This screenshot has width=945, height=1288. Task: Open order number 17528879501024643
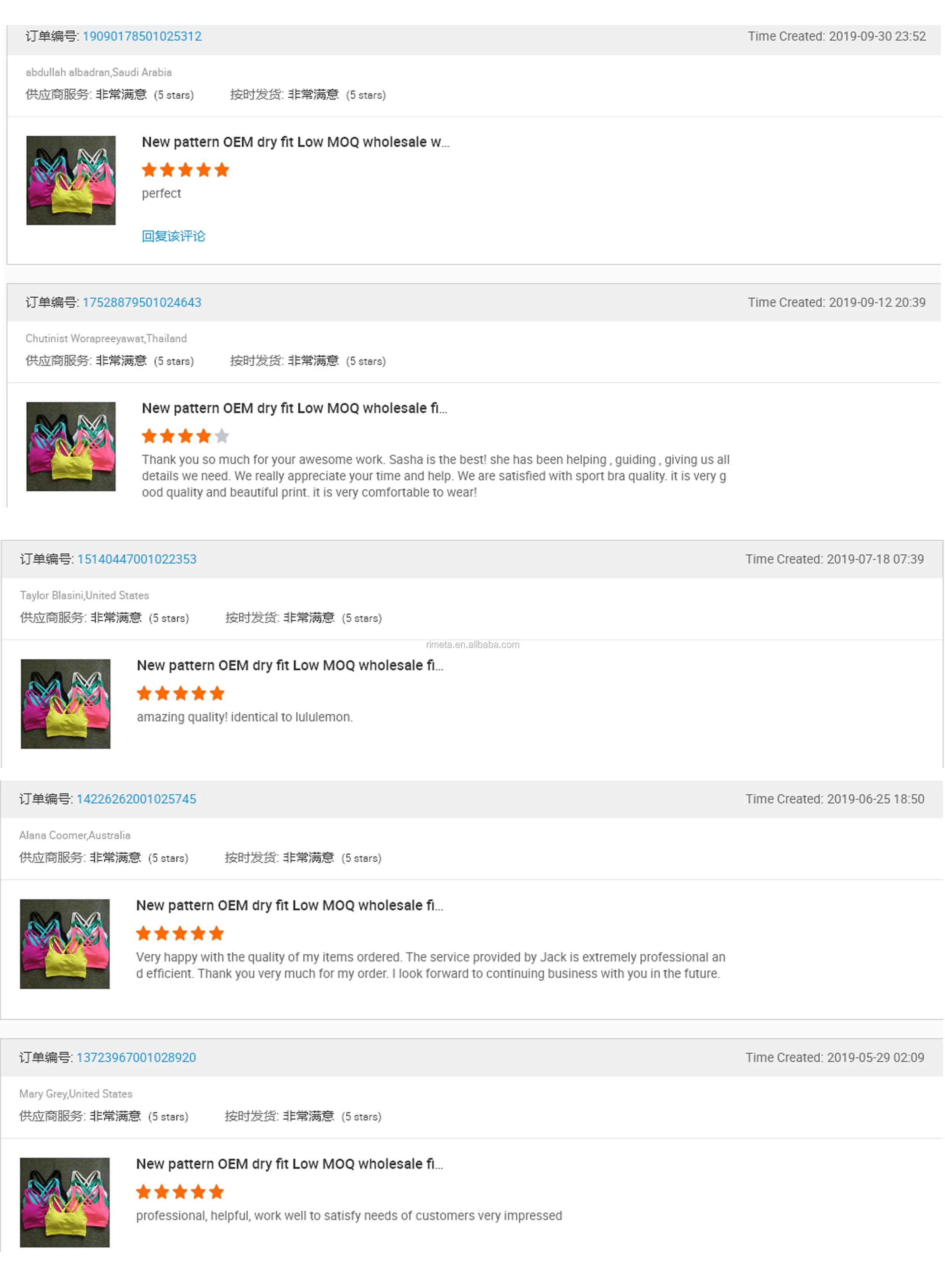click(142, 302)
